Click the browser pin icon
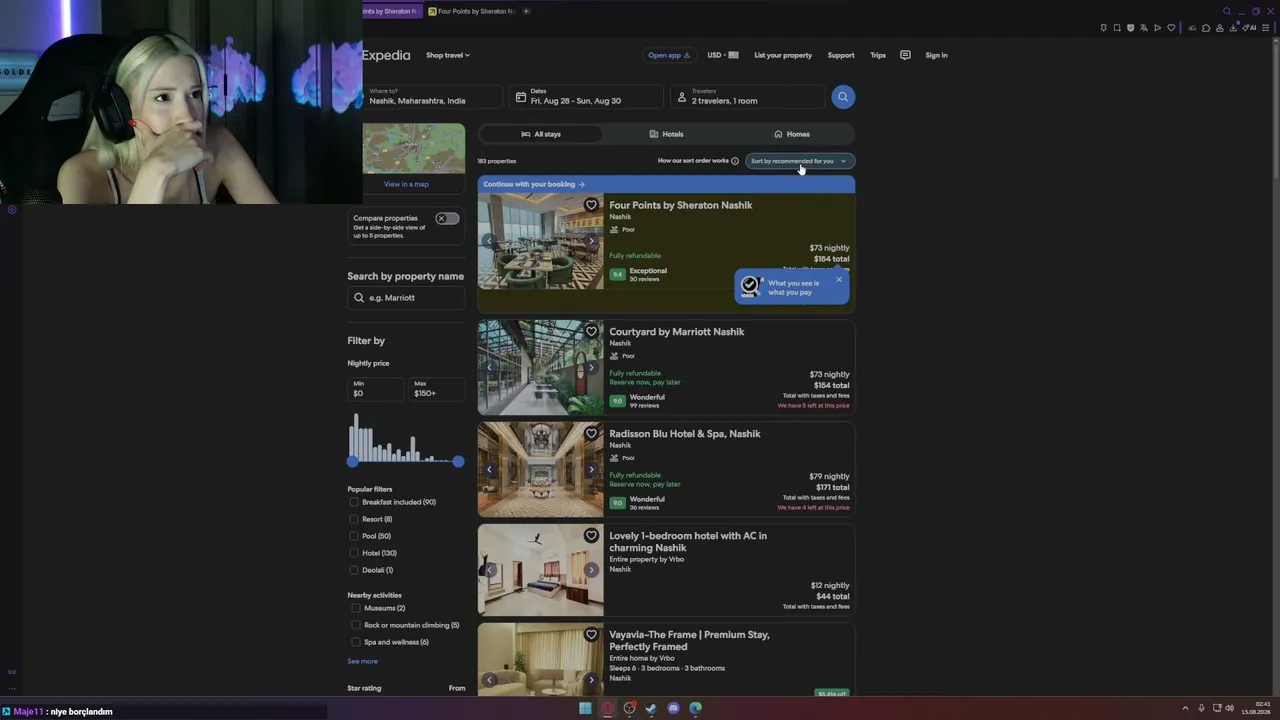 pos(1103,28)
